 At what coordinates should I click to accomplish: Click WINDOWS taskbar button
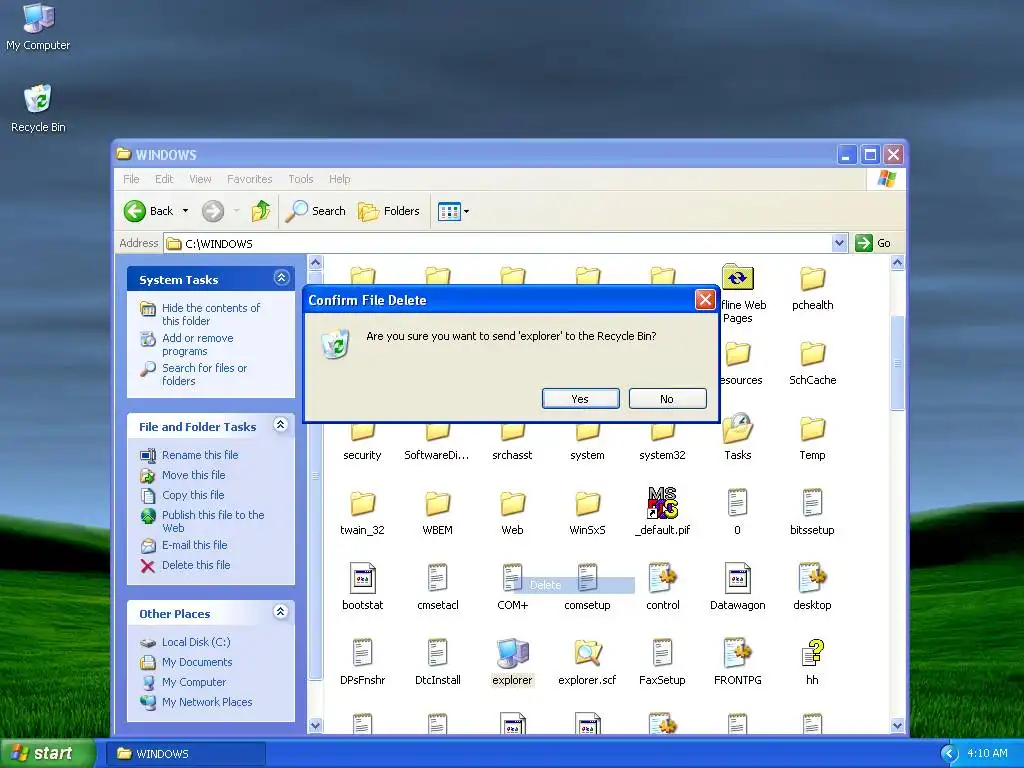pyautogui.click(x=186, y=754)
